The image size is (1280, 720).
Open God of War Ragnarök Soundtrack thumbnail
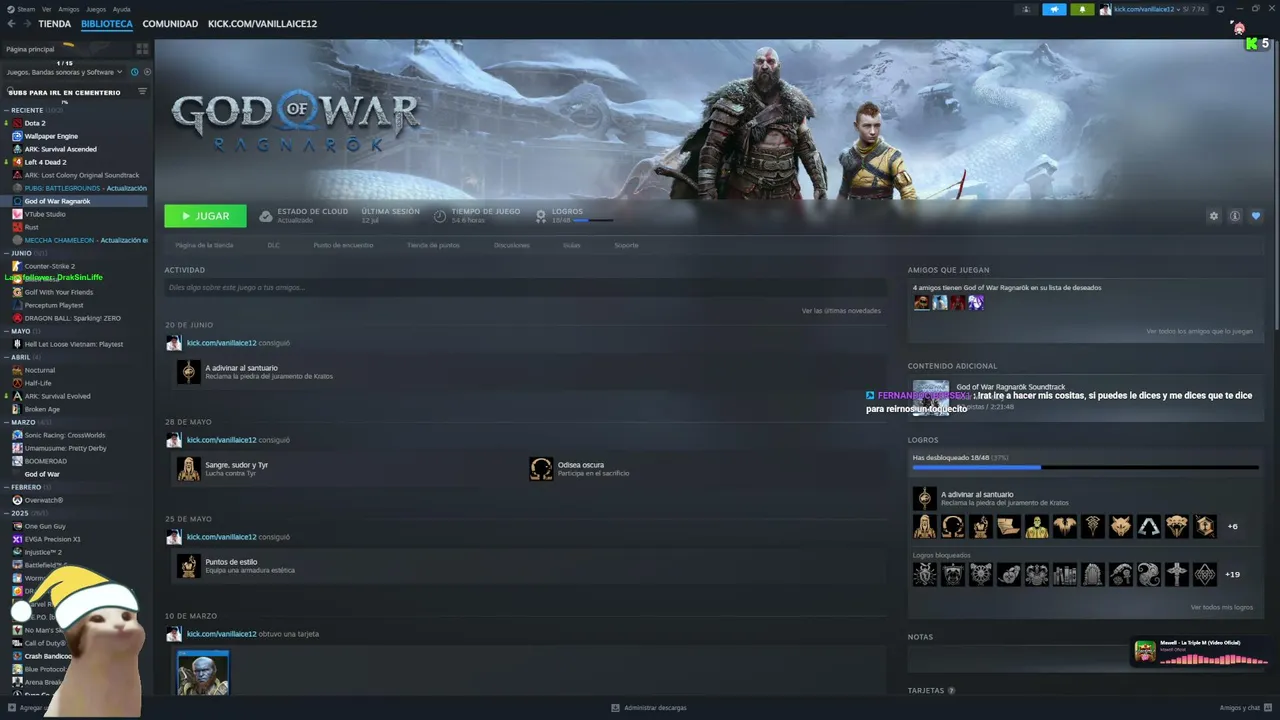point(931,396)
